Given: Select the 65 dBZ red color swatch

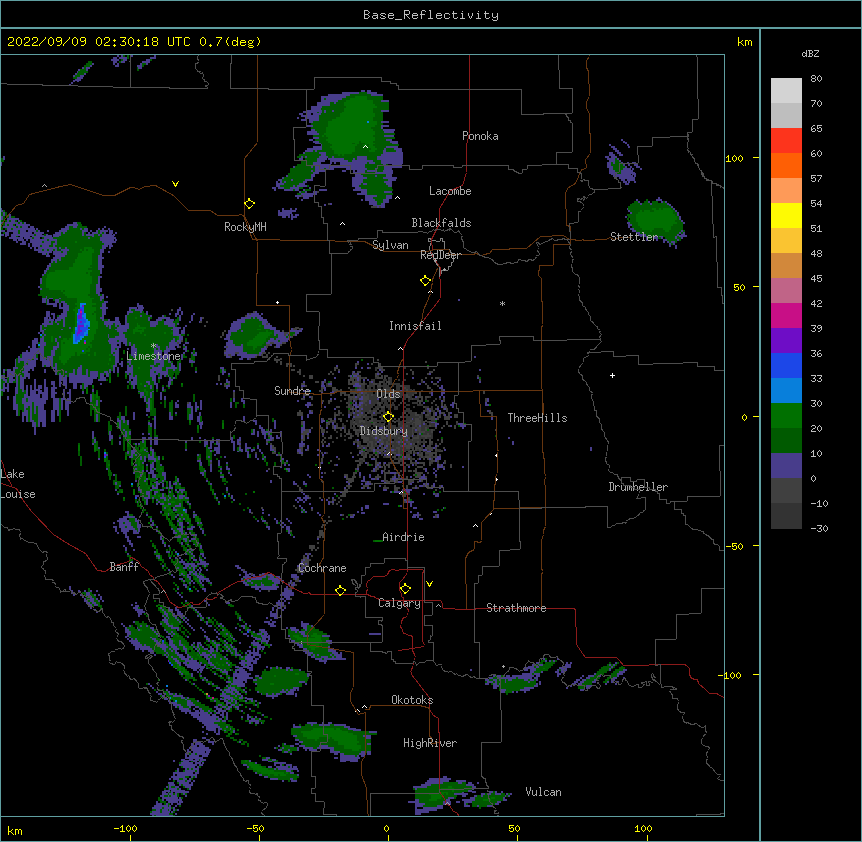Looking at the screenshot, I should point(786,140).
